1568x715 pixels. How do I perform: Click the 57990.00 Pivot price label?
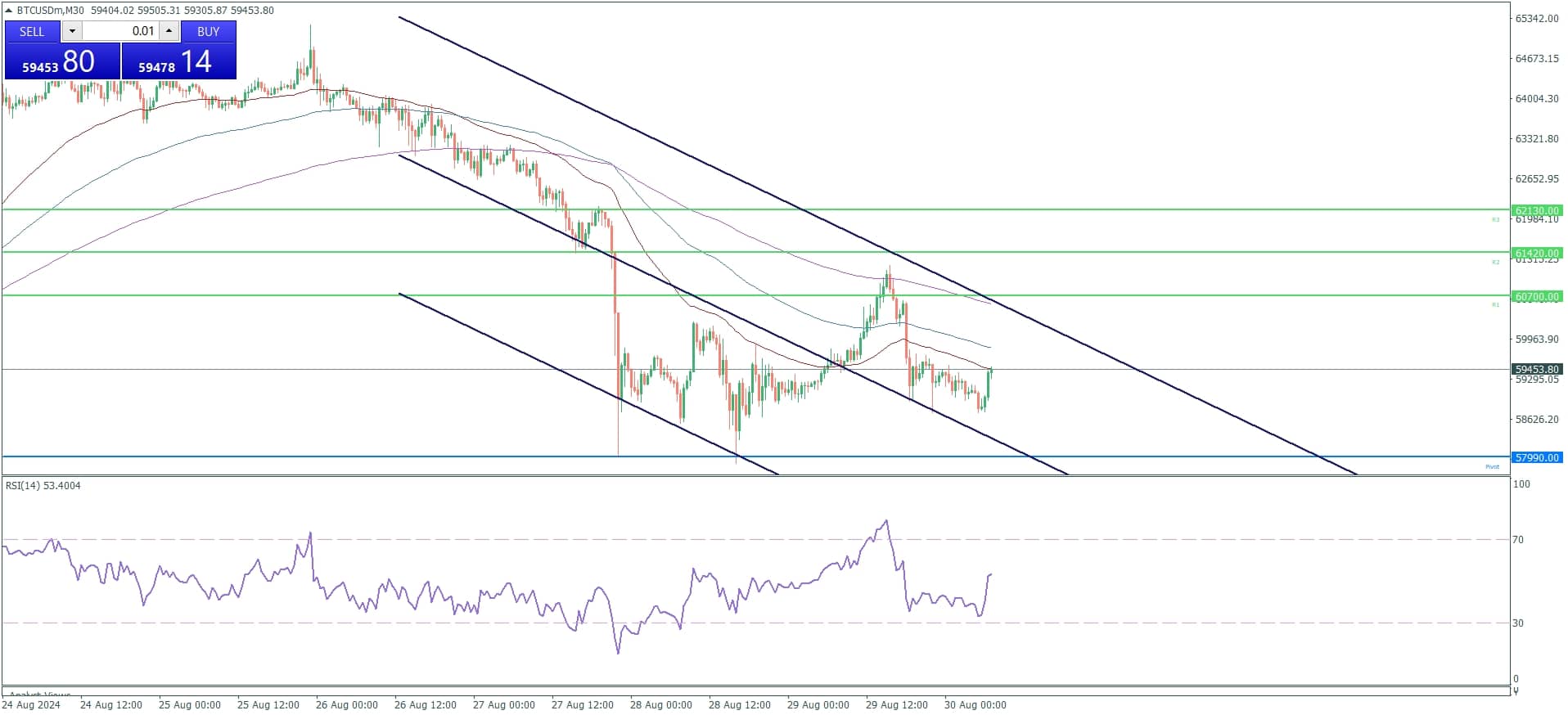point(1536,457)
